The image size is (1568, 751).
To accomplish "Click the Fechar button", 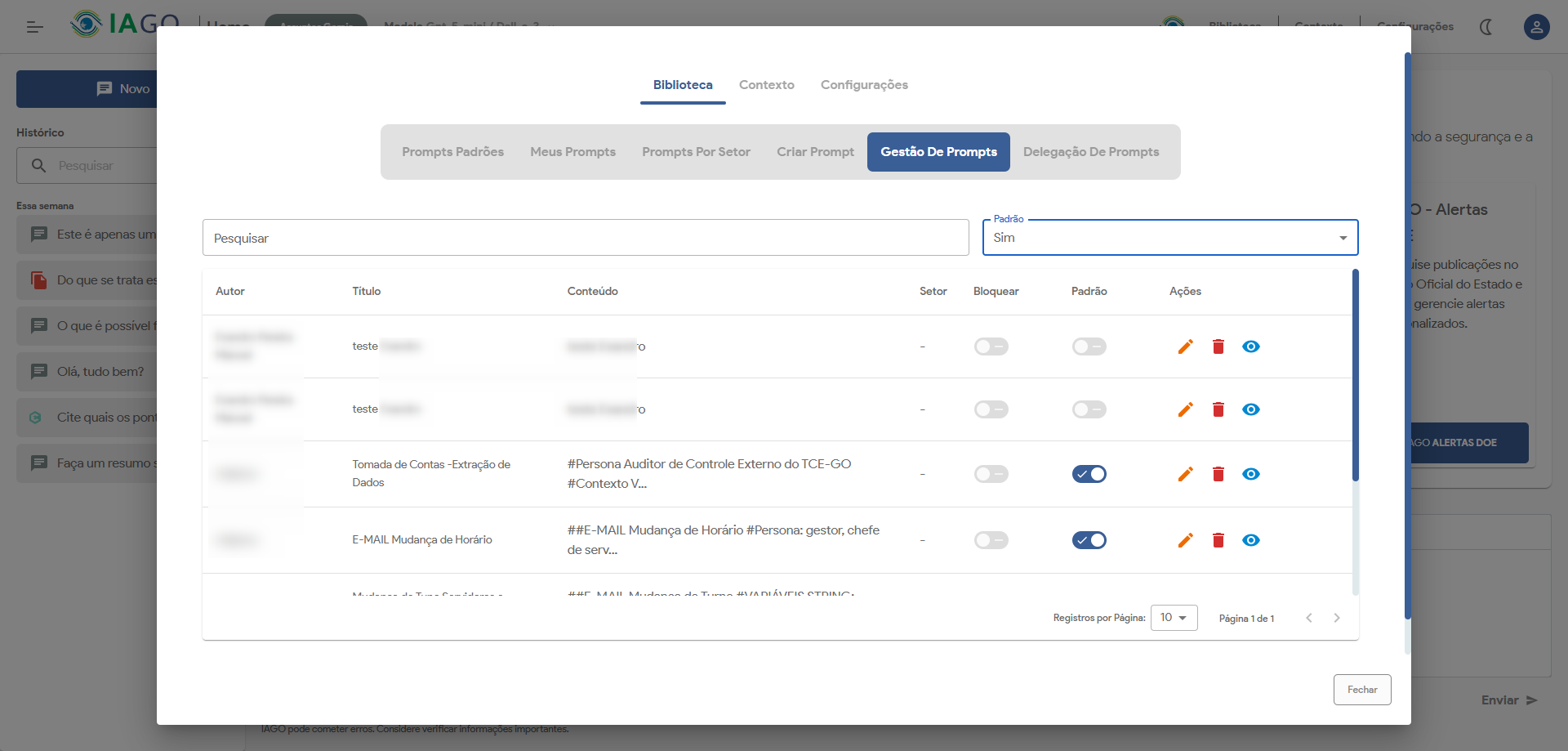I will [1361, 690].
